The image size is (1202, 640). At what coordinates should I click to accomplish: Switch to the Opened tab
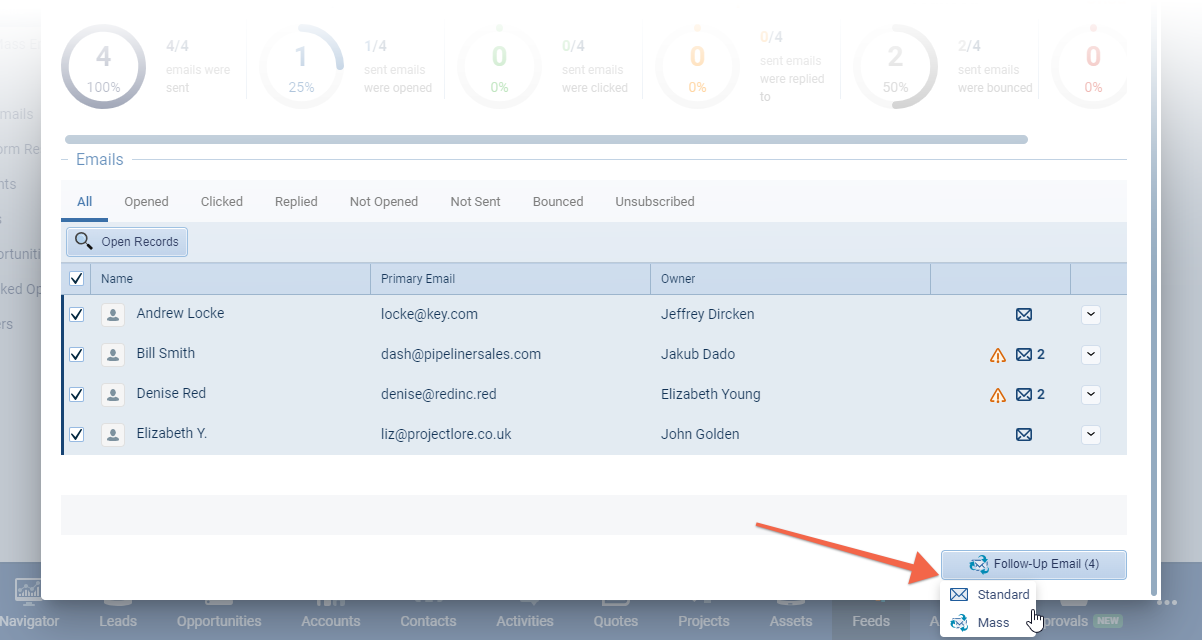coord(146,202)
